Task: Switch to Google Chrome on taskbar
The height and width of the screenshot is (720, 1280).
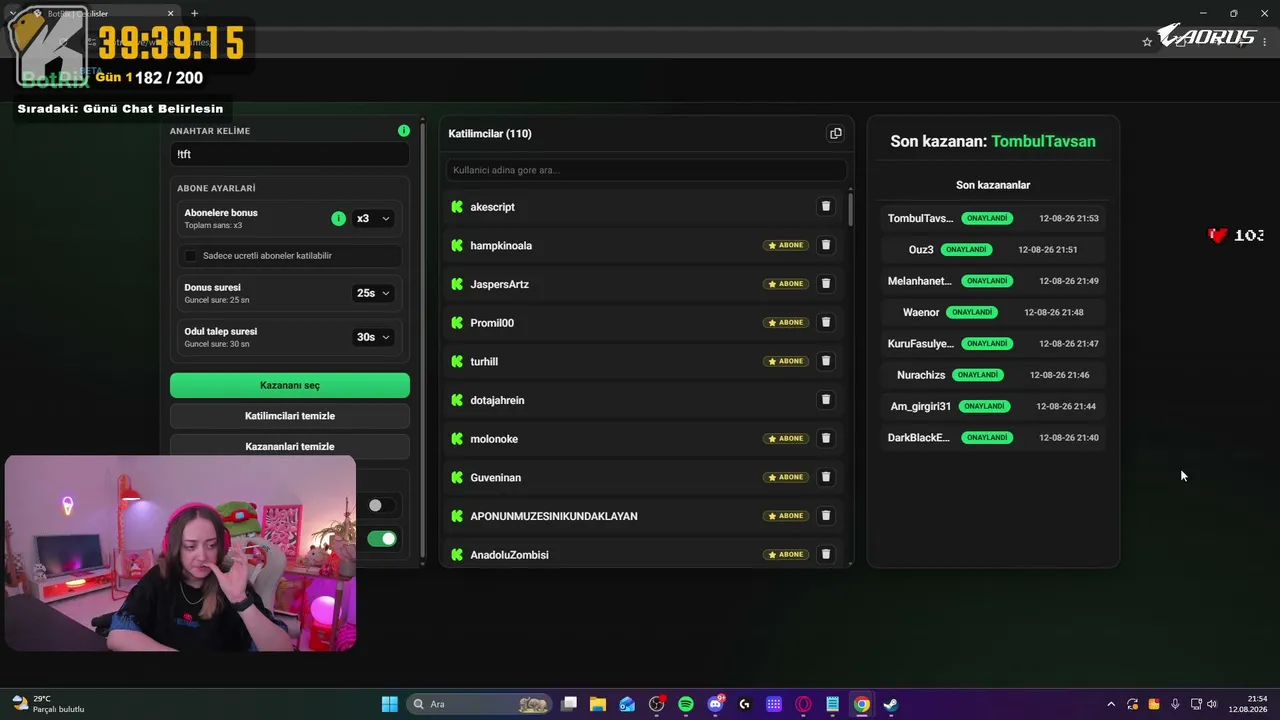Action: pos(861,704)
